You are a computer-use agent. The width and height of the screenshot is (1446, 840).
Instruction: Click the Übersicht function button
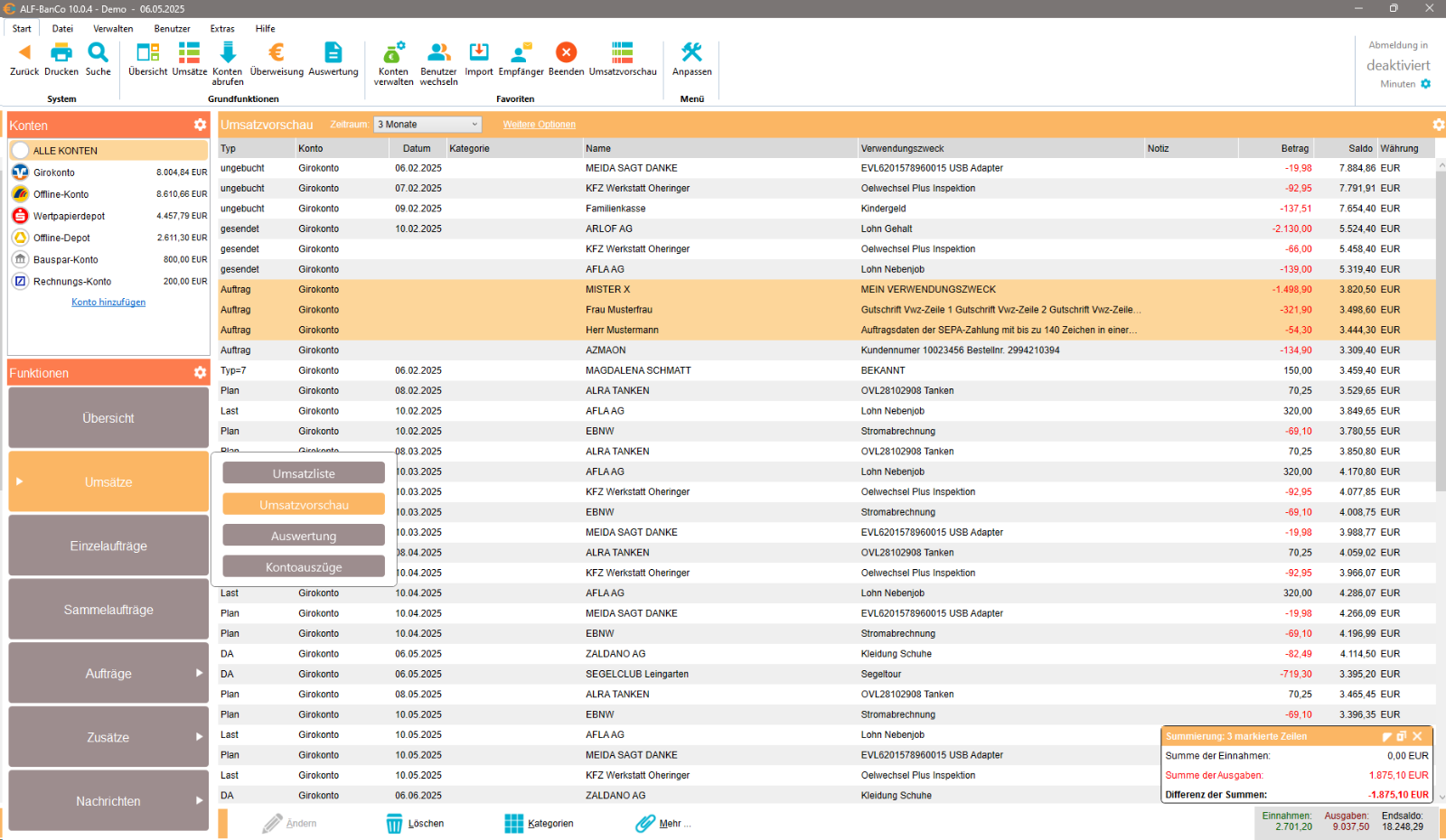click(108, 417)
